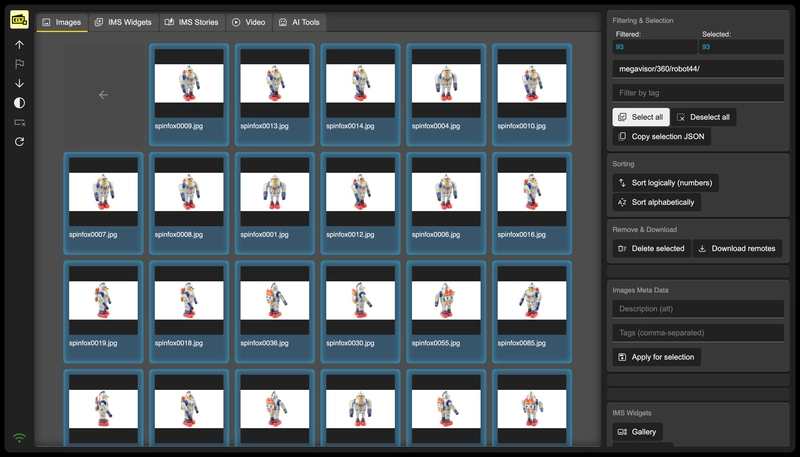Select the spinfox0009.jpg thumbnail
The image size is (800, 457).
coord(189,95)
